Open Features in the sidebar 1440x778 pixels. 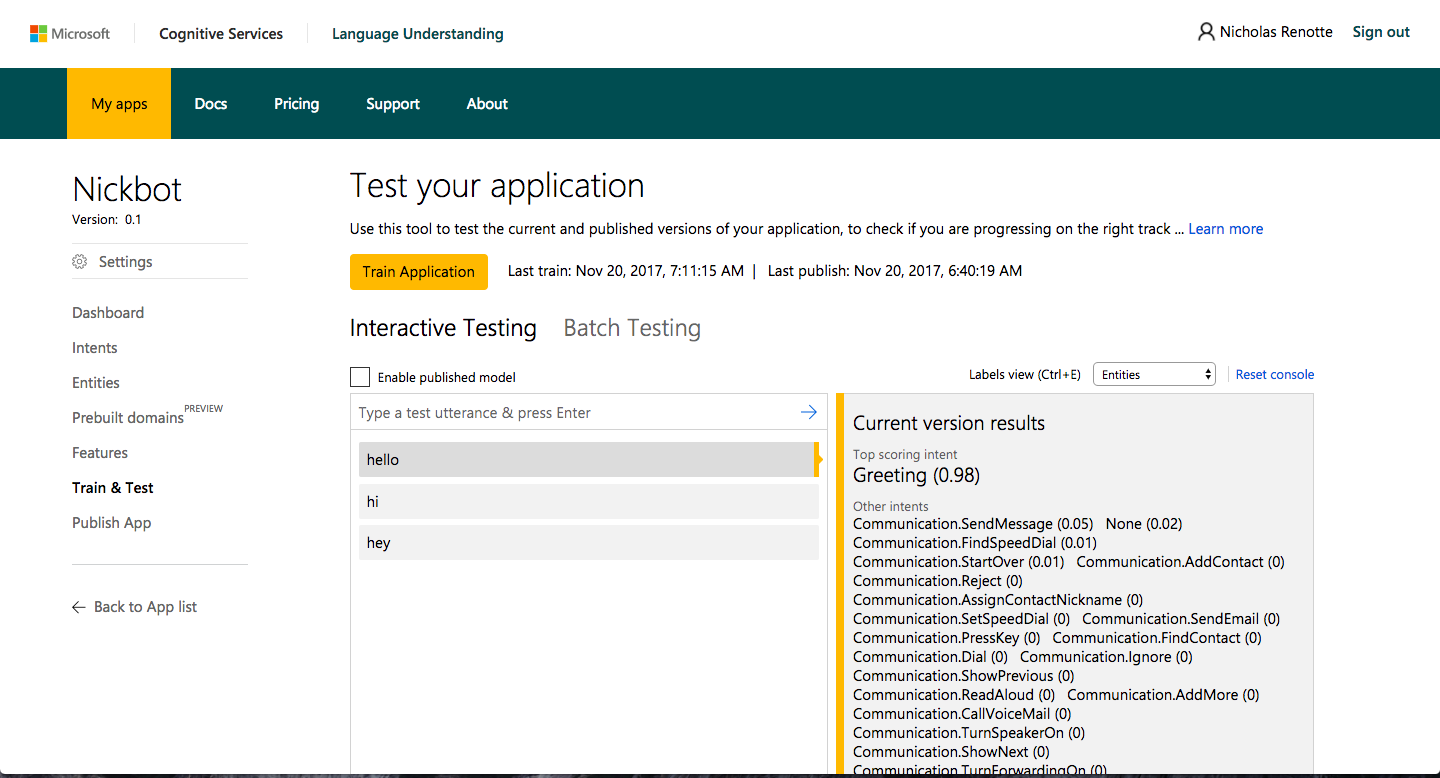[x=100, y=453]
